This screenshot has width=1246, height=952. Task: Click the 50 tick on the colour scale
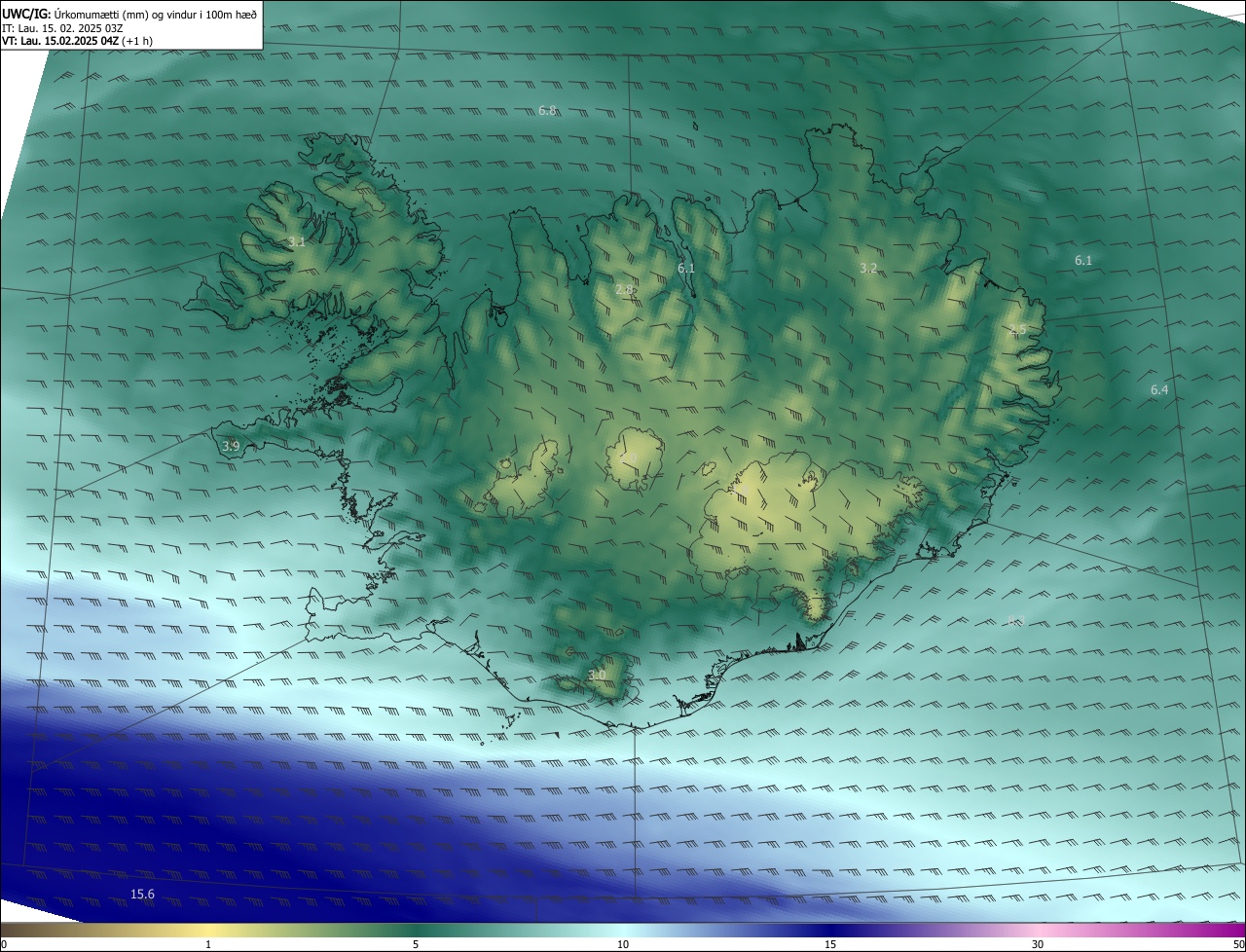(1238, 944)
